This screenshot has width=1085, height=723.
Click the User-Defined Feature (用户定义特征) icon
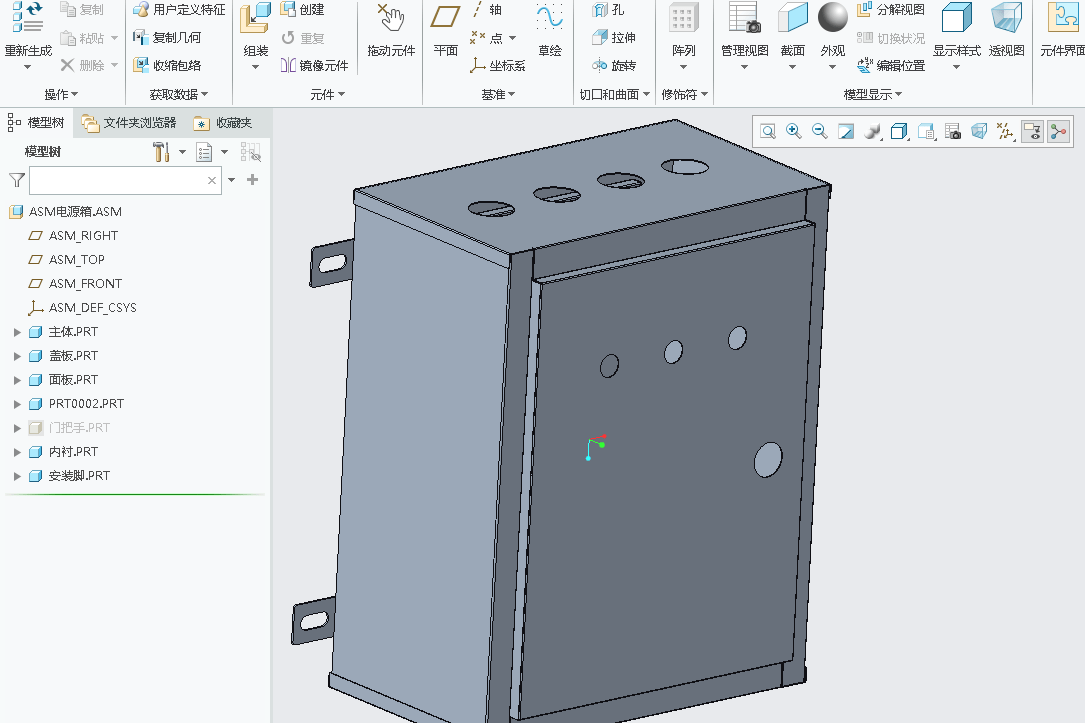141,10
